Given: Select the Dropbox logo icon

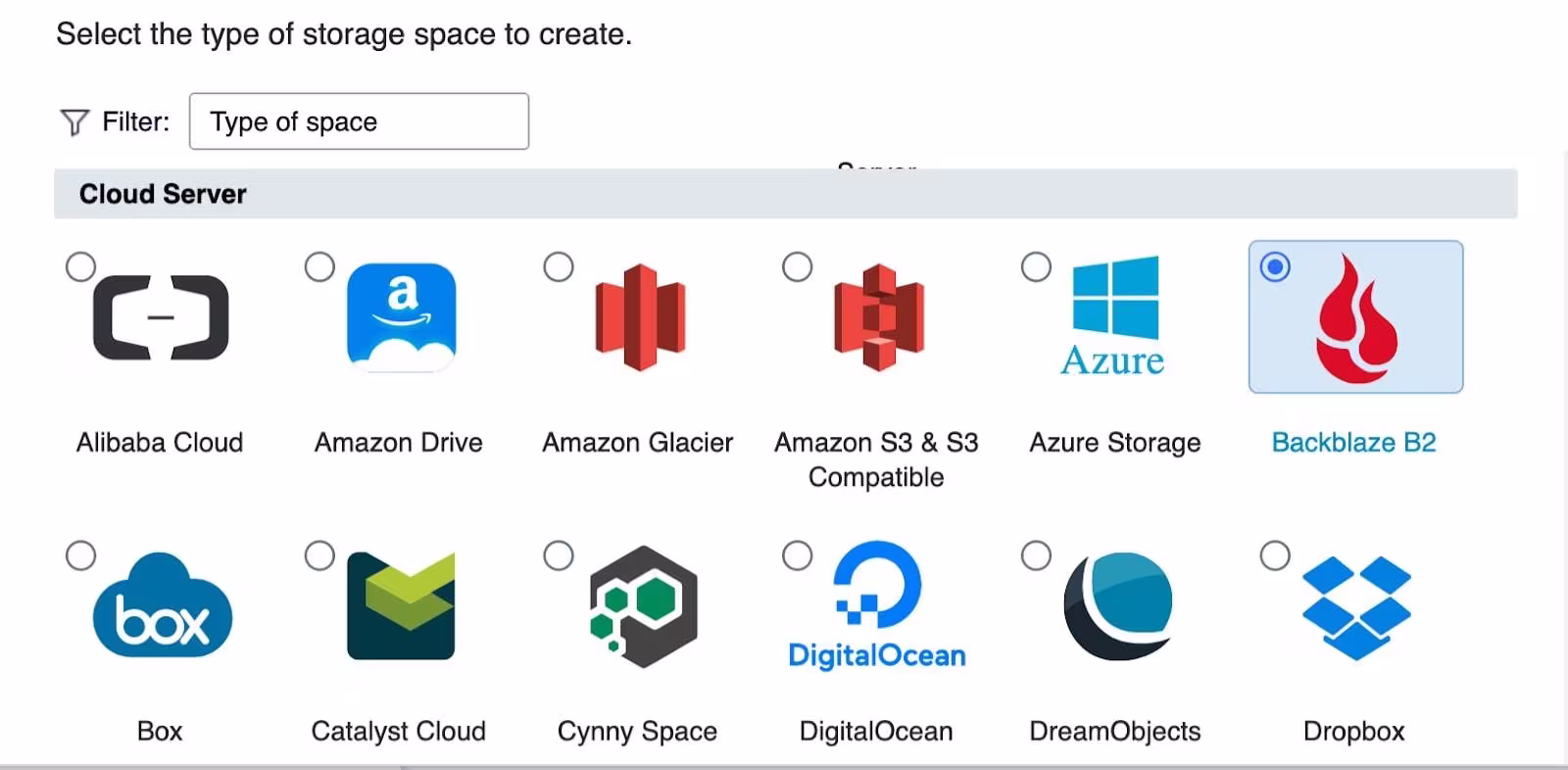Looking at the screenshot, I should (1356, 606).
